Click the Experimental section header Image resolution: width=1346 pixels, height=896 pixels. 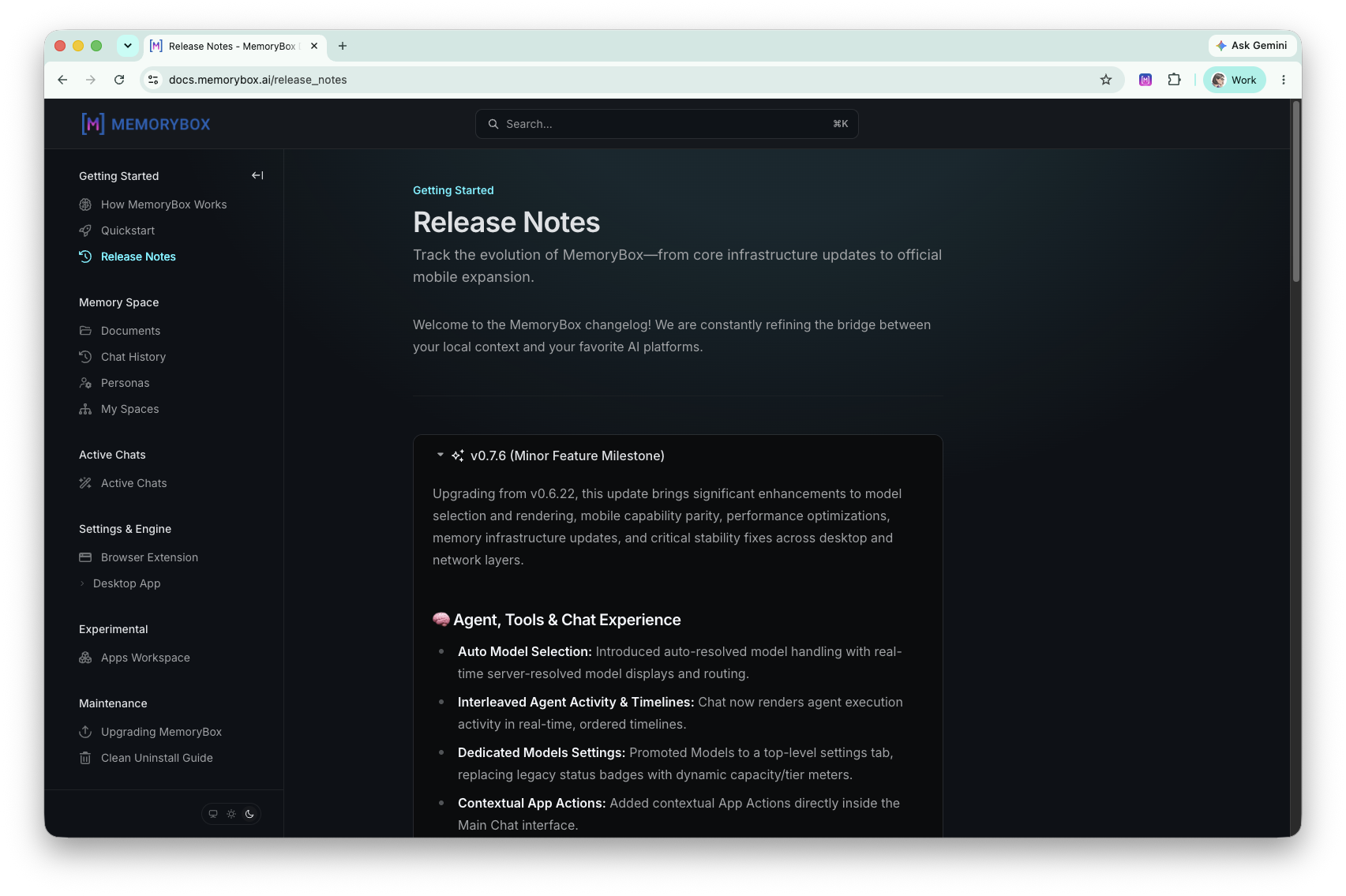pos(113,629)
